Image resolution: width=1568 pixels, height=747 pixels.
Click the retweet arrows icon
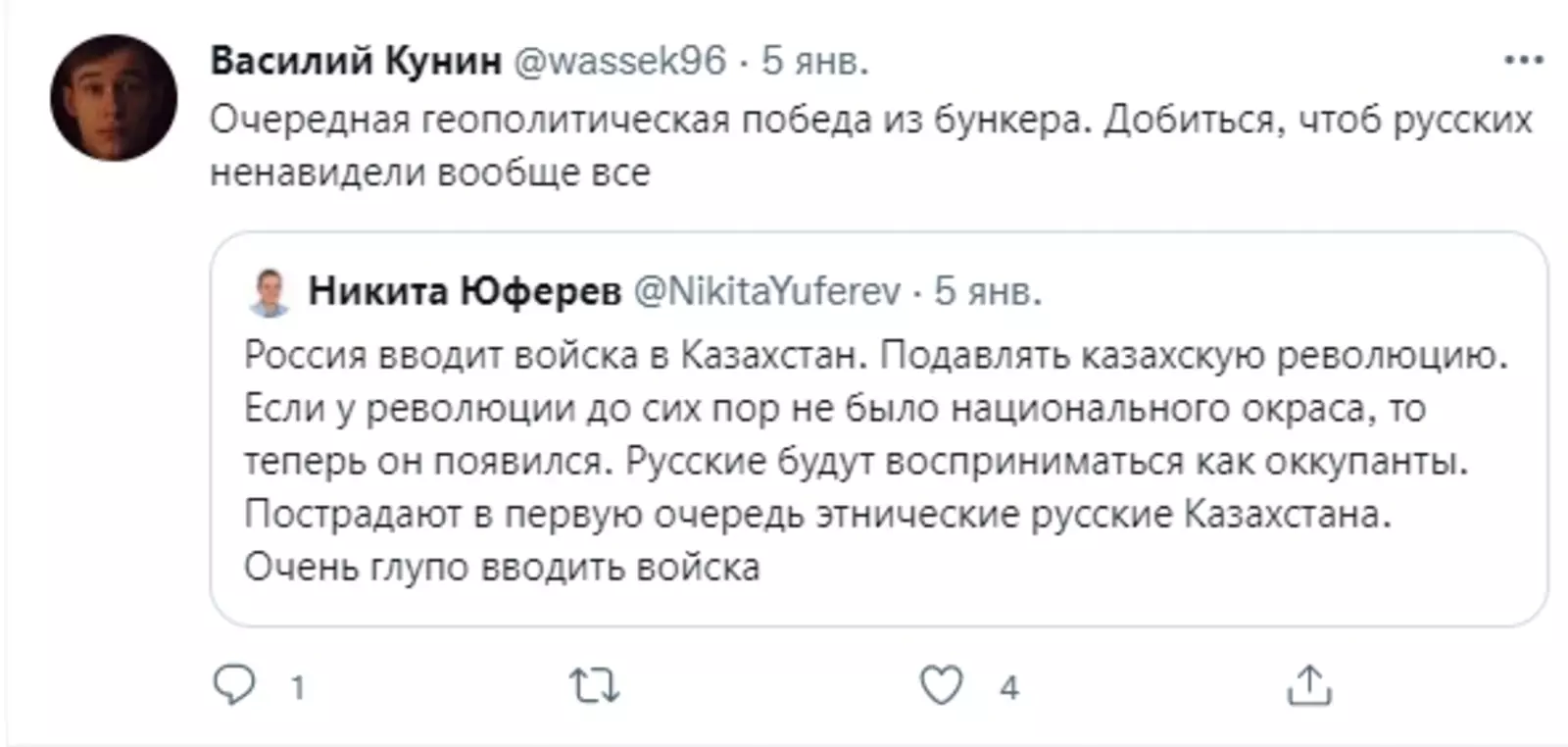[x=595, y=685]
